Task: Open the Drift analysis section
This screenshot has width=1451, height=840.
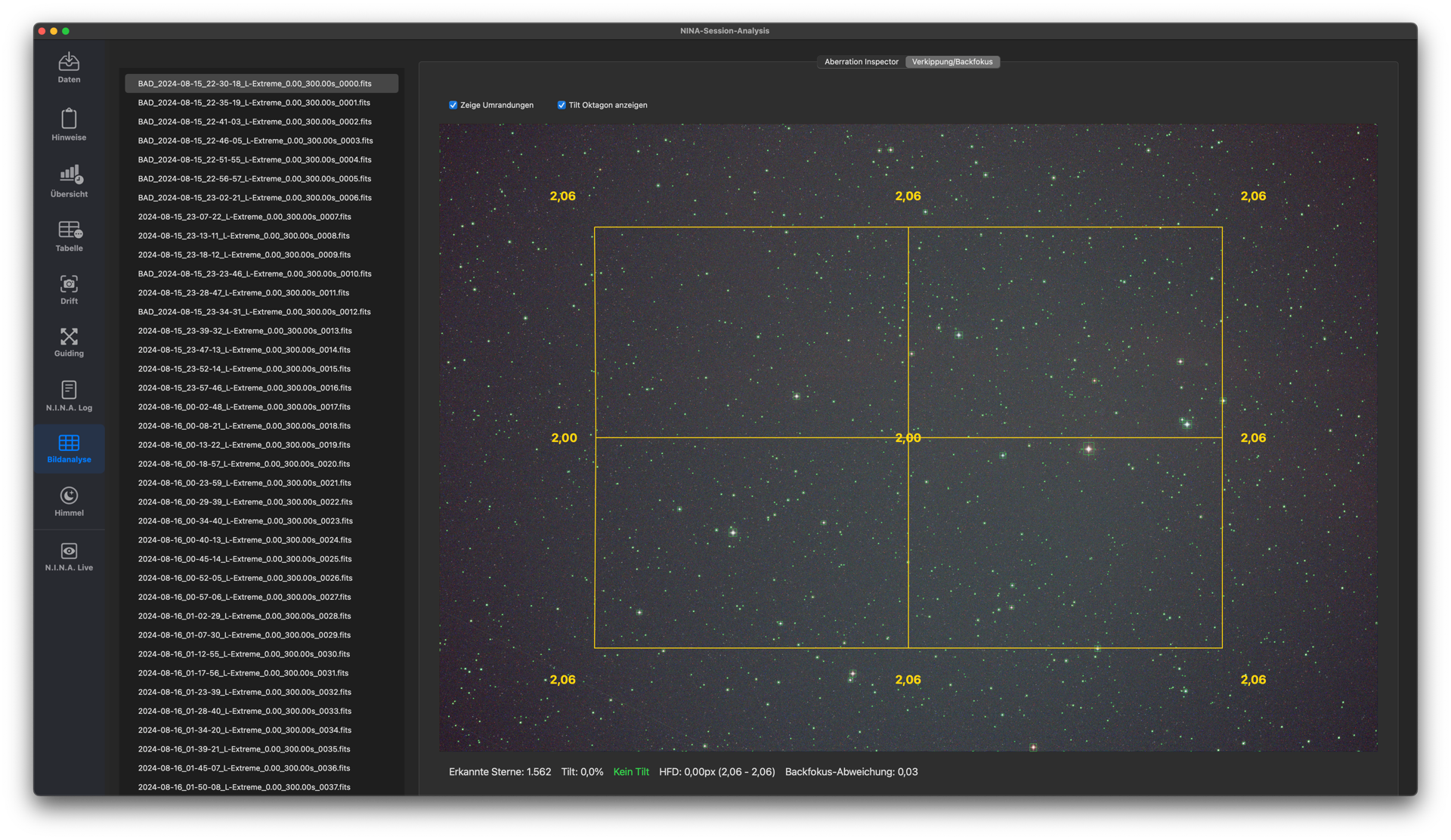Action: click(69, 289)
